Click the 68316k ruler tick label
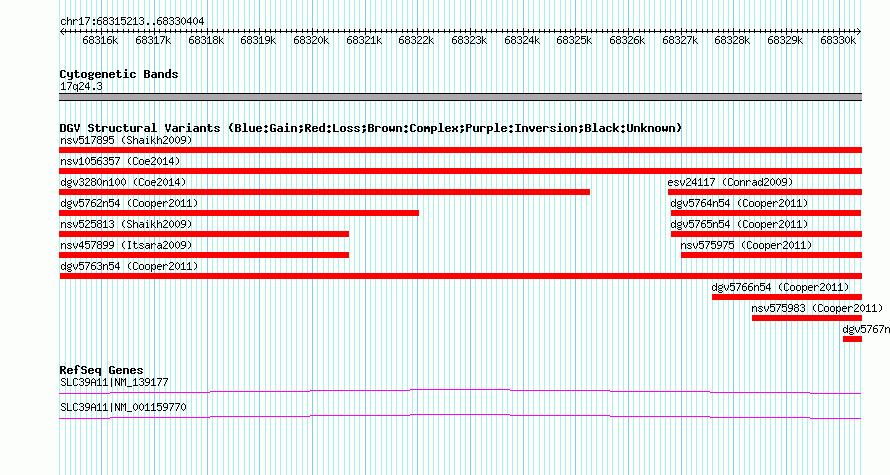This screenshot has width=890, height=475. point(100,40)
